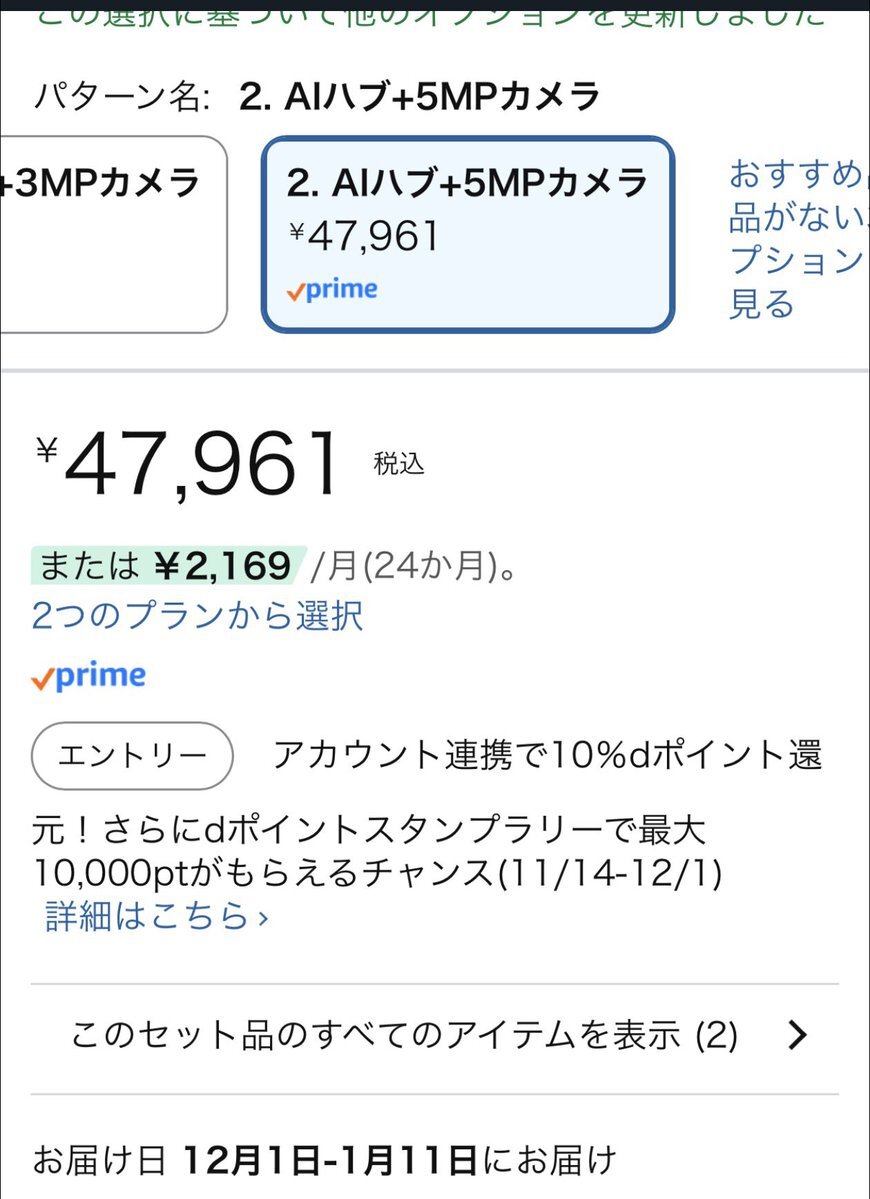Image resolution: width=870 pixels, height=1199 pixels.
Task: Open the "詳細はこちら" link
Action: (156, 915)
